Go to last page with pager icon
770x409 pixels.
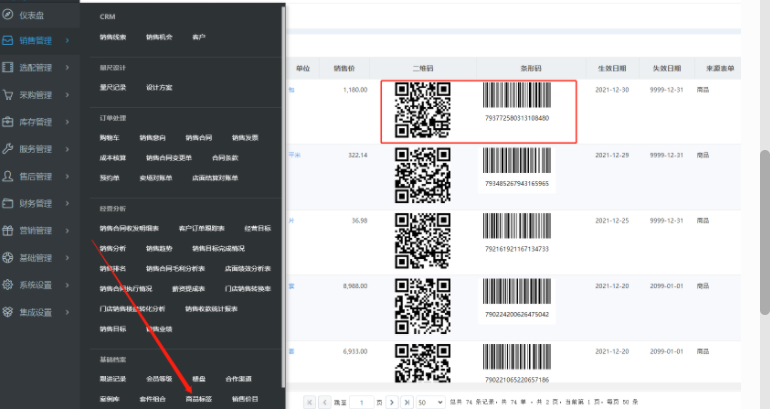[407, 402]
